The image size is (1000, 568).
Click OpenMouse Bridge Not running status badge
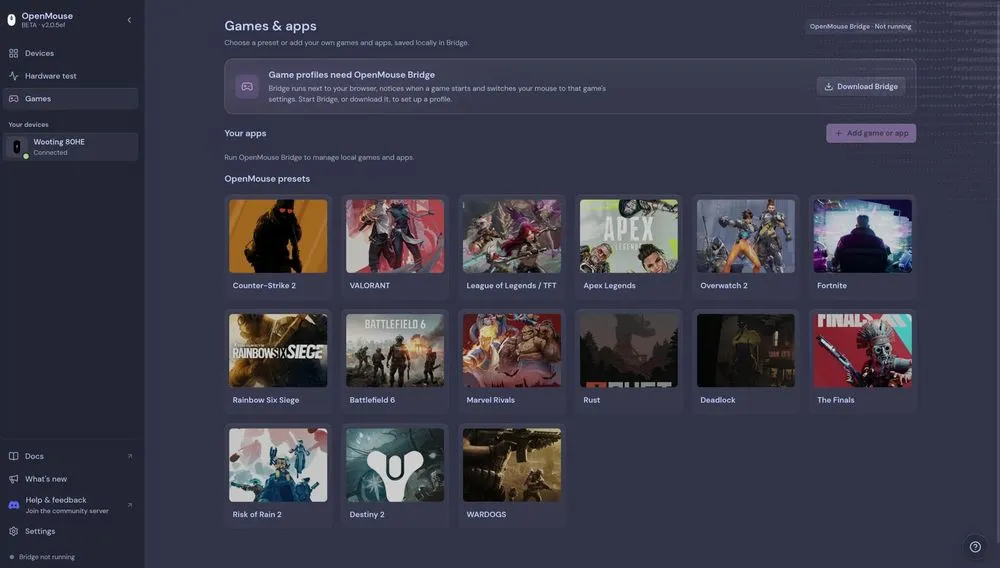tap(860, 27)
